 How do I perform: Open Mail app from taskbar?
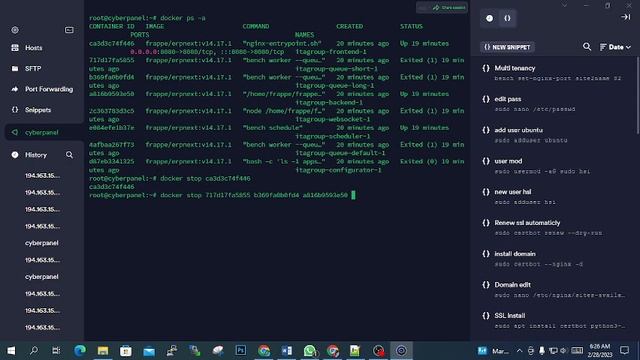[x=149, y=351]
